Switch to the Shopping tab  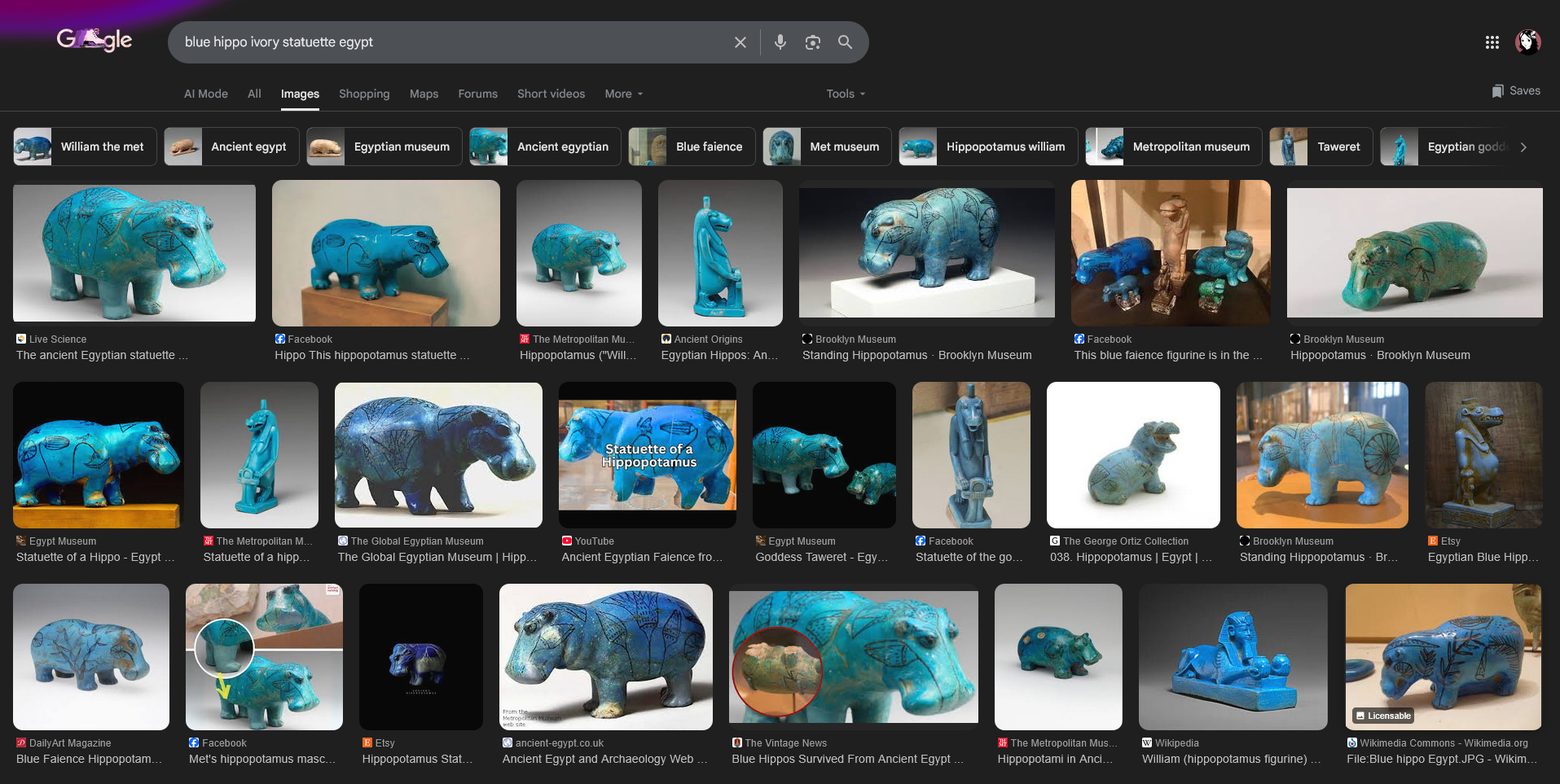coord(364,94)
